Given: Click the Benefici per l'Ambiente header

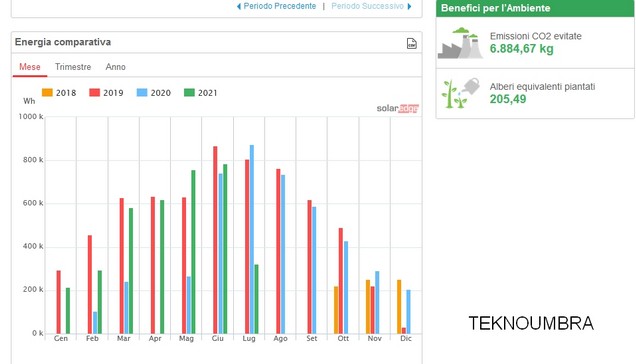Looking at the screenshot, I should (496, 8).
